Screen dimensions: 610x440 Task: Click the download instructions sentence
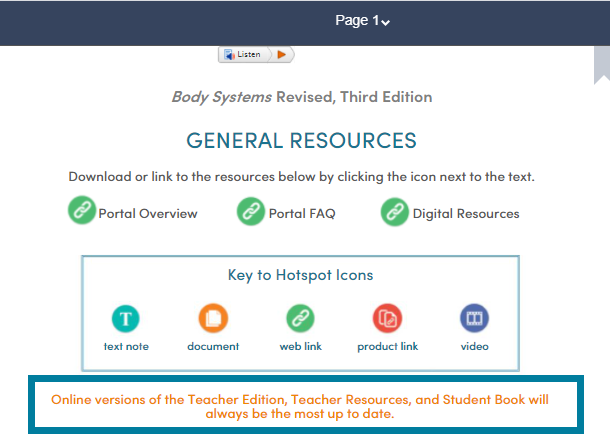[x=301, y=177]
